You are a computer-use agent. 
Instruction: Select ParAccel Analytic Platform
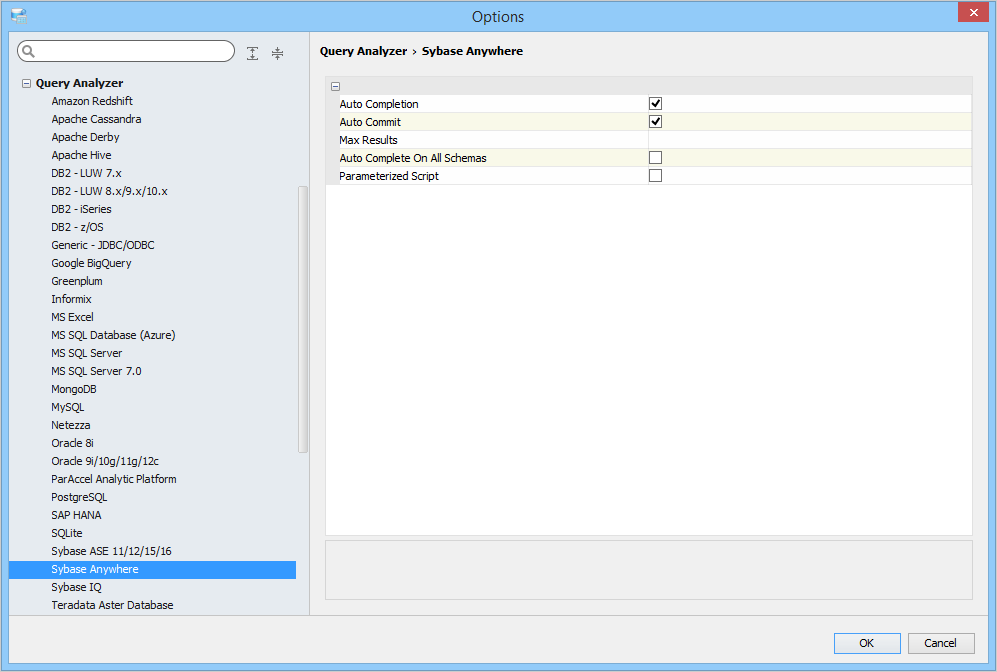coord(114,479)
